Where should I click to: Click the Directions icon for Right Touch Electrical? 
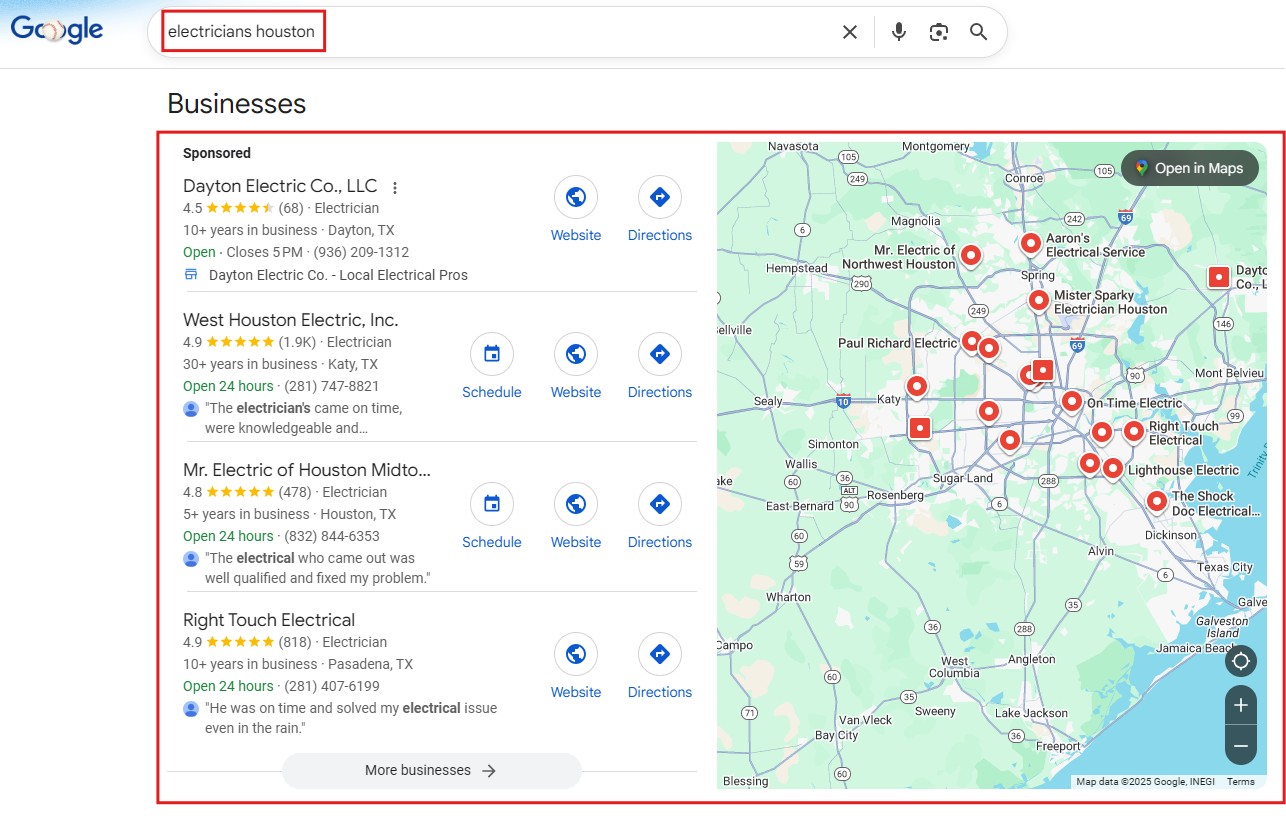659,653
